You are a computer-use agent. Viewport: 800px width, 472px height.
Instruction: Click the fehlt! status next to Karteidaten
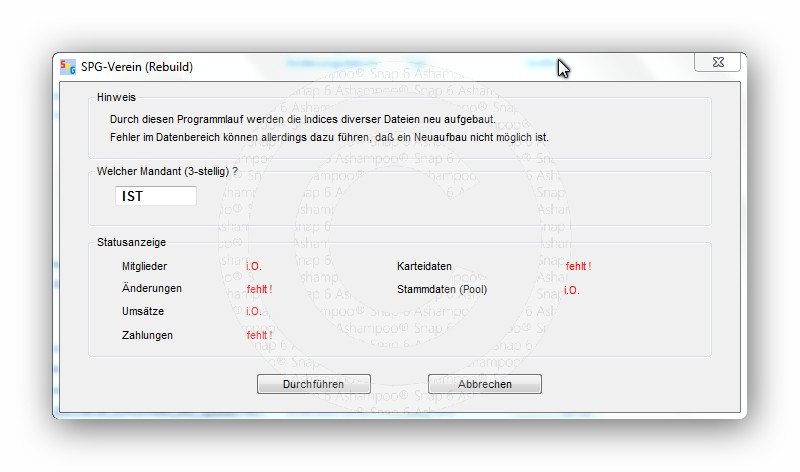578,266
